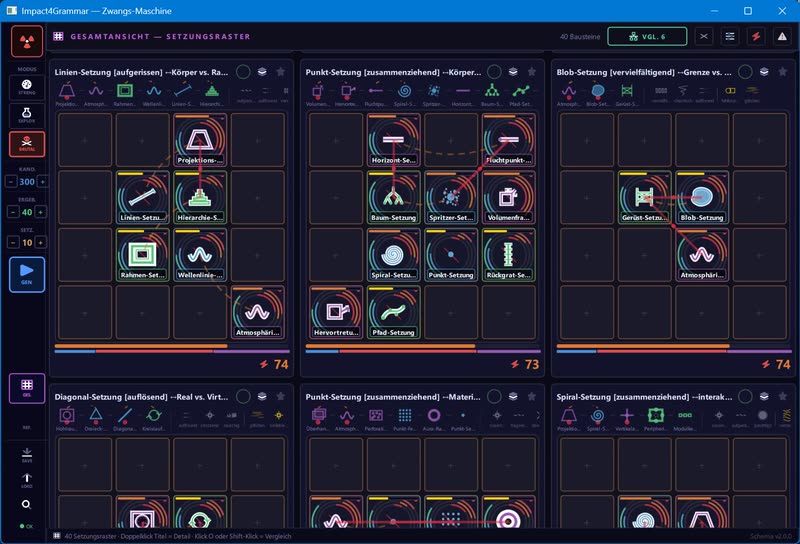Select Projektions tile in Linien-Setzung grid

point(200,140)
